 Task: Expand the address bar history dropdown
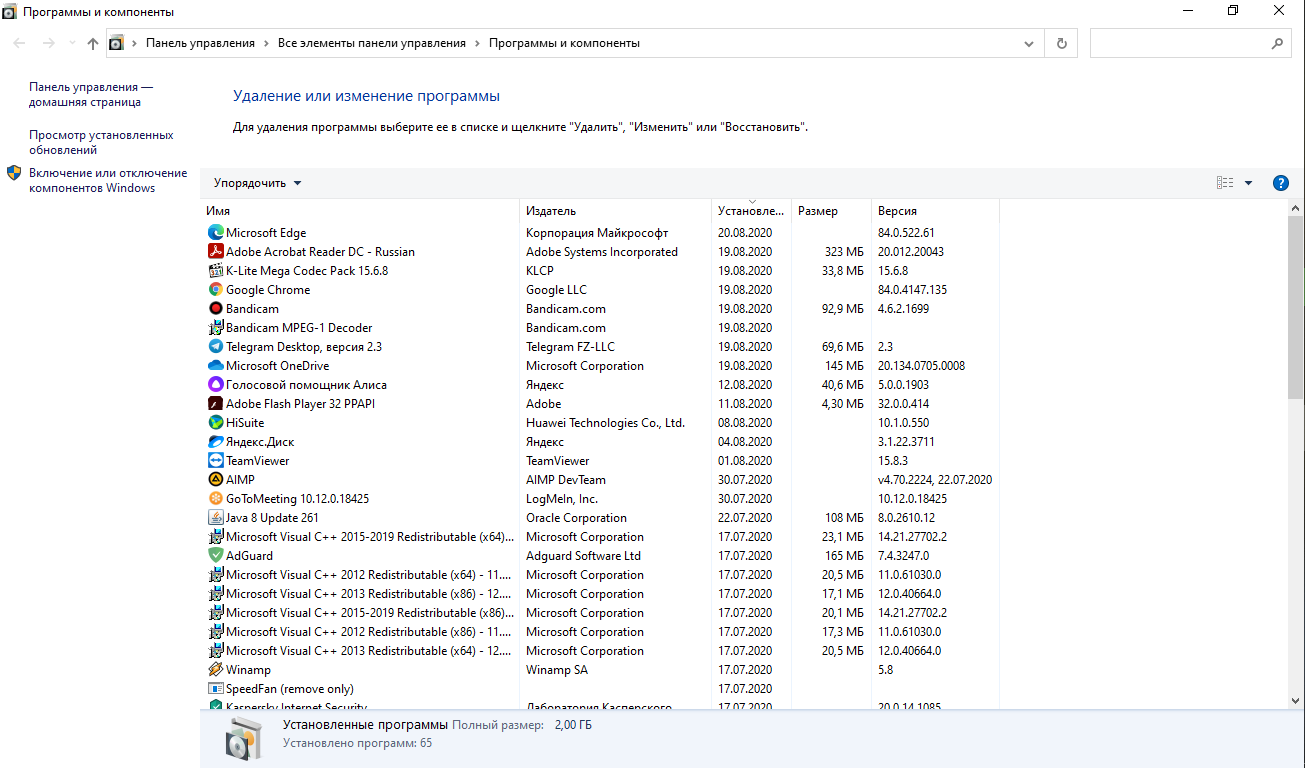pyautogui.click(x=1029, y=44)
